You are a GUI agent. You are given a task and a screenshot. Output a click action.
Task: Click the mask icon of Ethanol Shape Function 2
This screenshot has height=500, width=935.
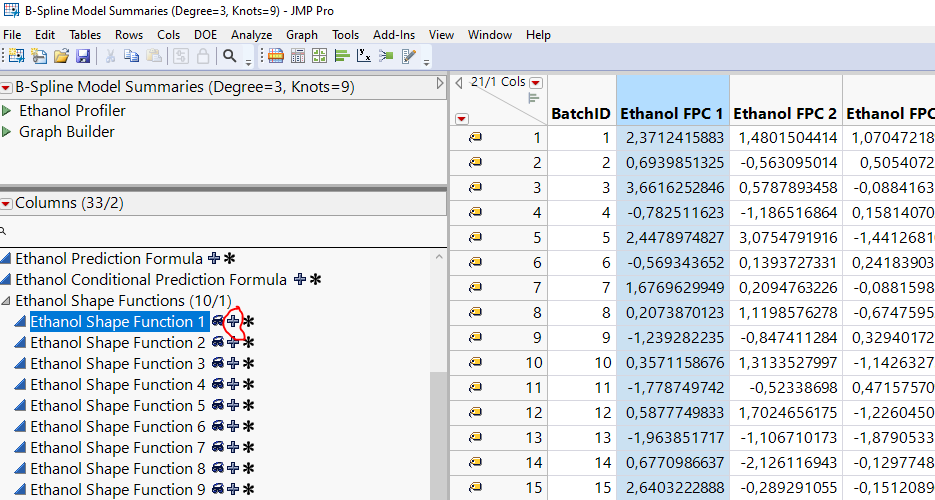point(218,343)
